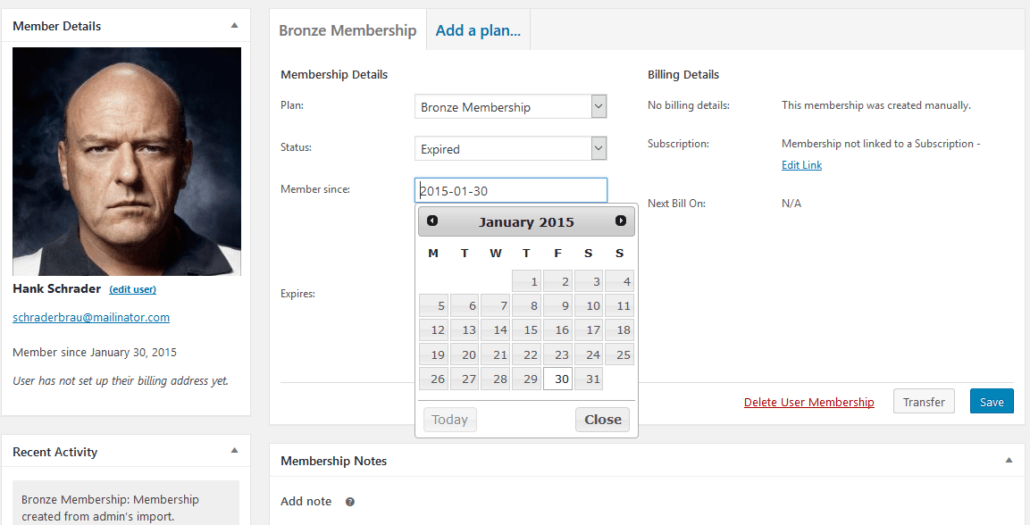Switch to the Bronze Membership tab
Image resolution: width=1030 pixels, height=525 pixels.
click(347, 30)
